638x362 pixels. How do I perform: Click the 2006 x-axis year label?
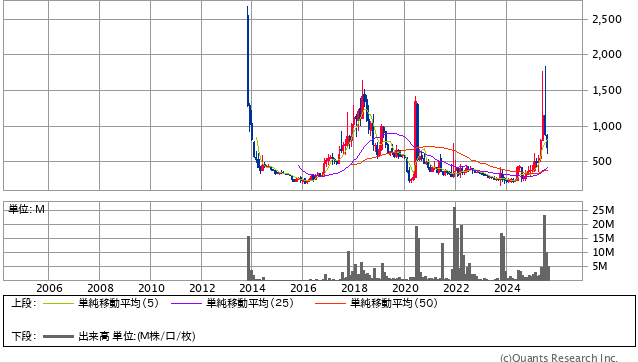pos(49,288)
